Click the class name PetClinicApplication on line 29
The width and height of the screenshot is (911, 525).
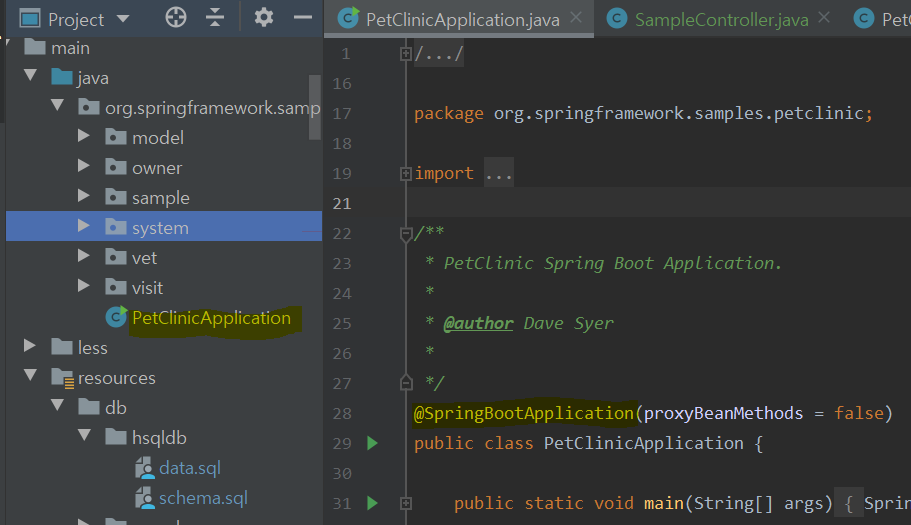point(643,443)
